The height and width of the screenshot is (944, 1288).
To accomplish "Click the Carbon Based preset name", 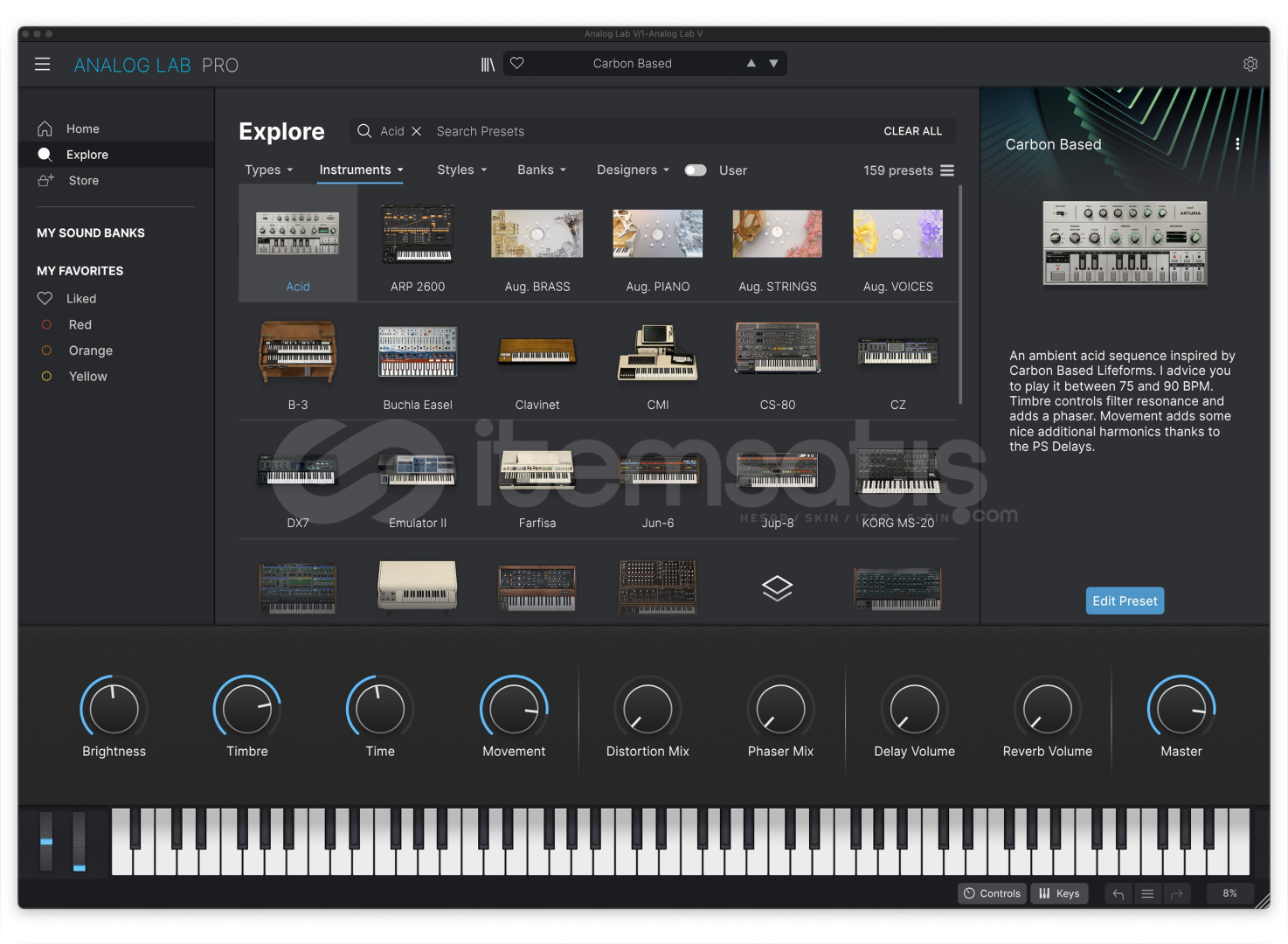I will pos(633,63).
